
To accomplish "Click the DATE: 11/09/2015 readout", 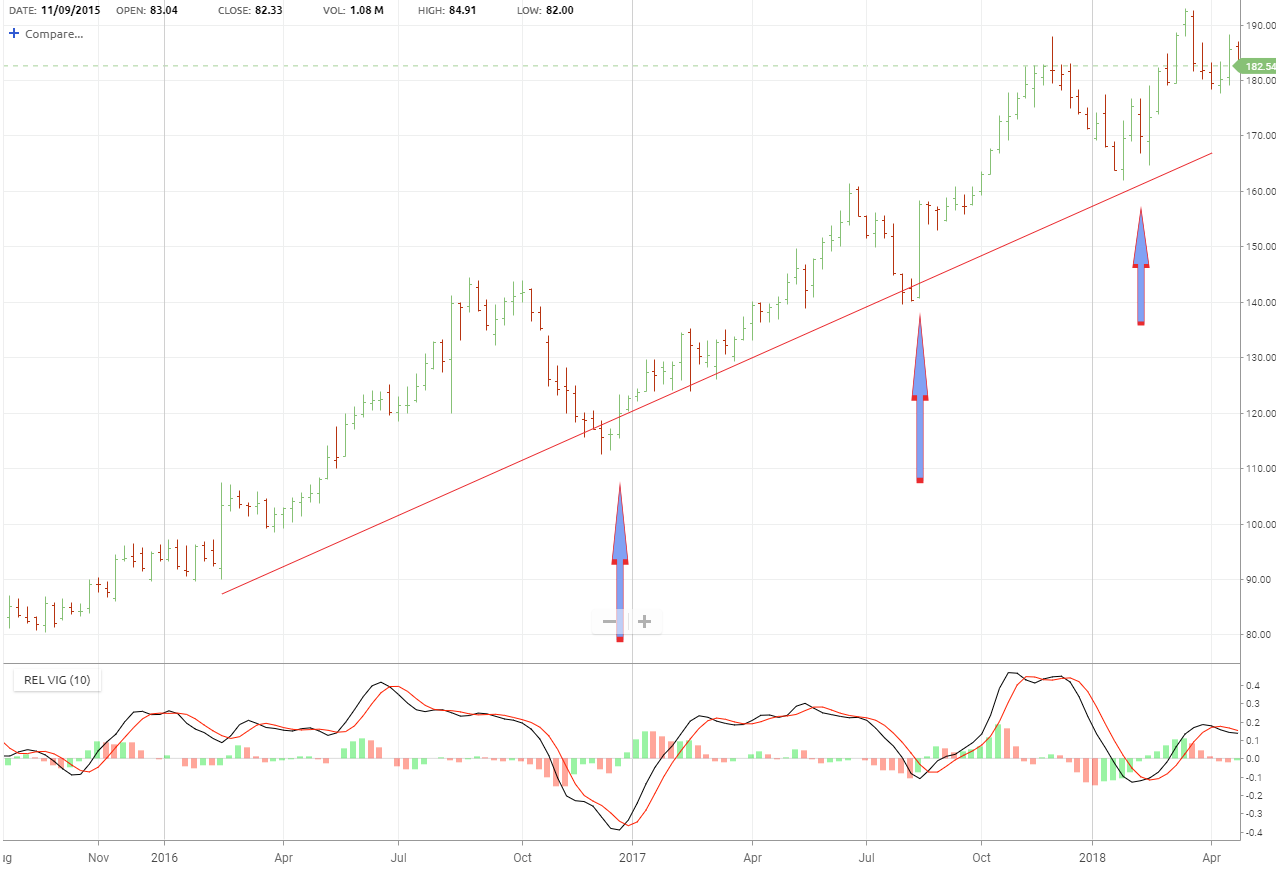I will pos(56,10).
